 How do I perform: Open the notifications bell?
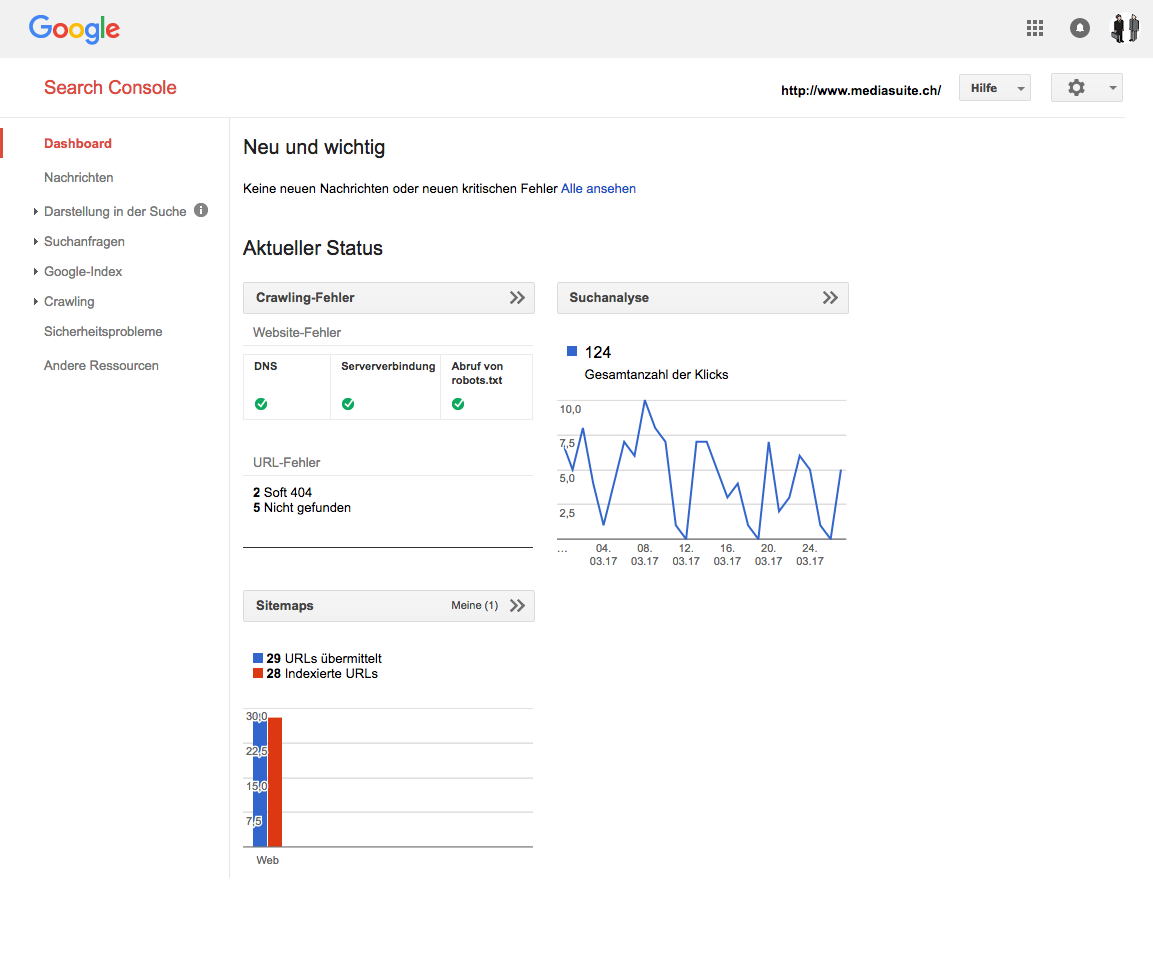tap(1079, 28)
